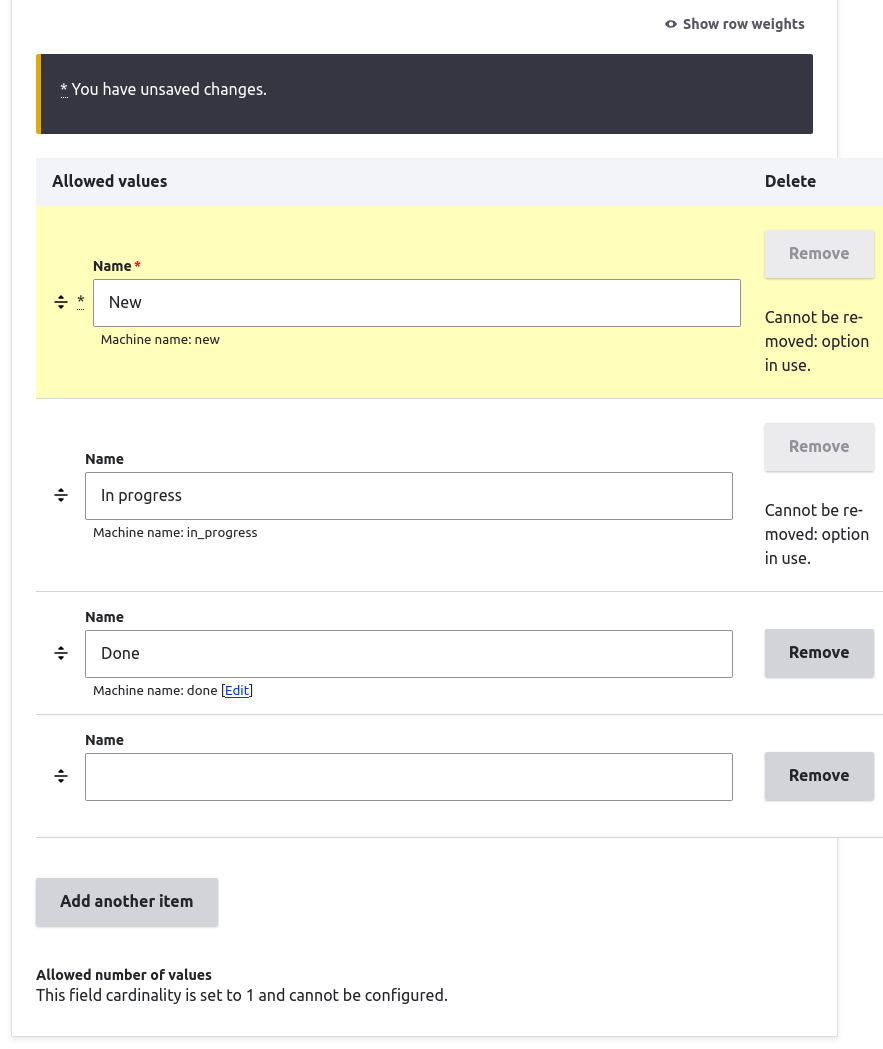Click the Remove button for the Done value
Screen dimensions: 883x1049
[x=819, y=652]
